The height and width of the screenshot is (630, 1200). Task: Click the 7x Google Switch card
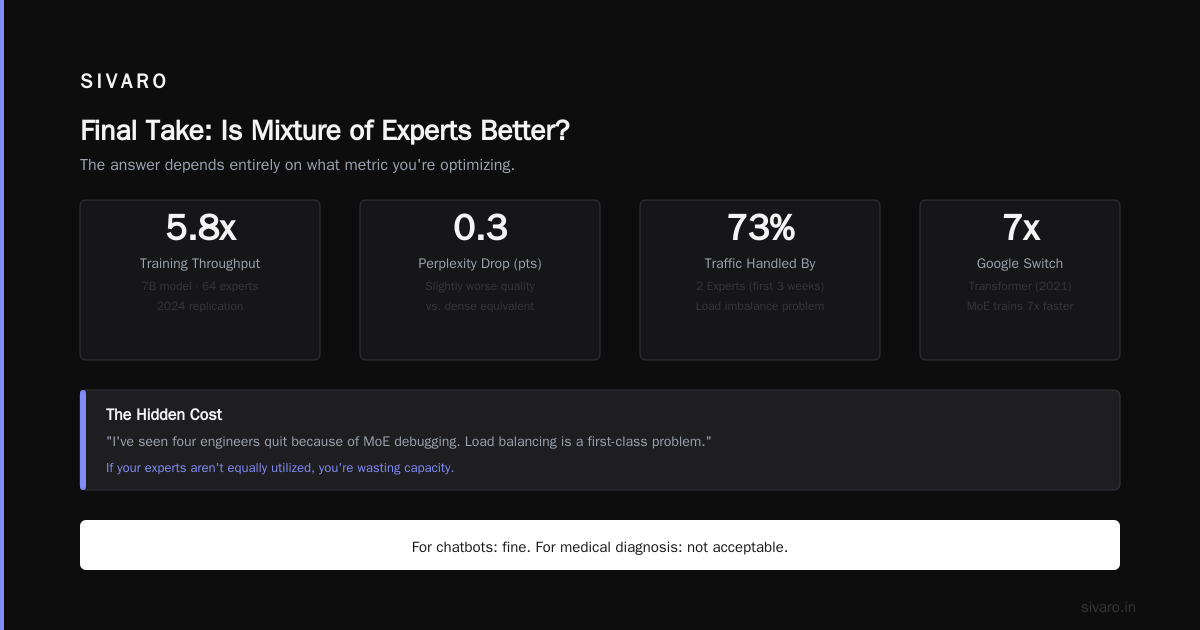click(1020, 280)
